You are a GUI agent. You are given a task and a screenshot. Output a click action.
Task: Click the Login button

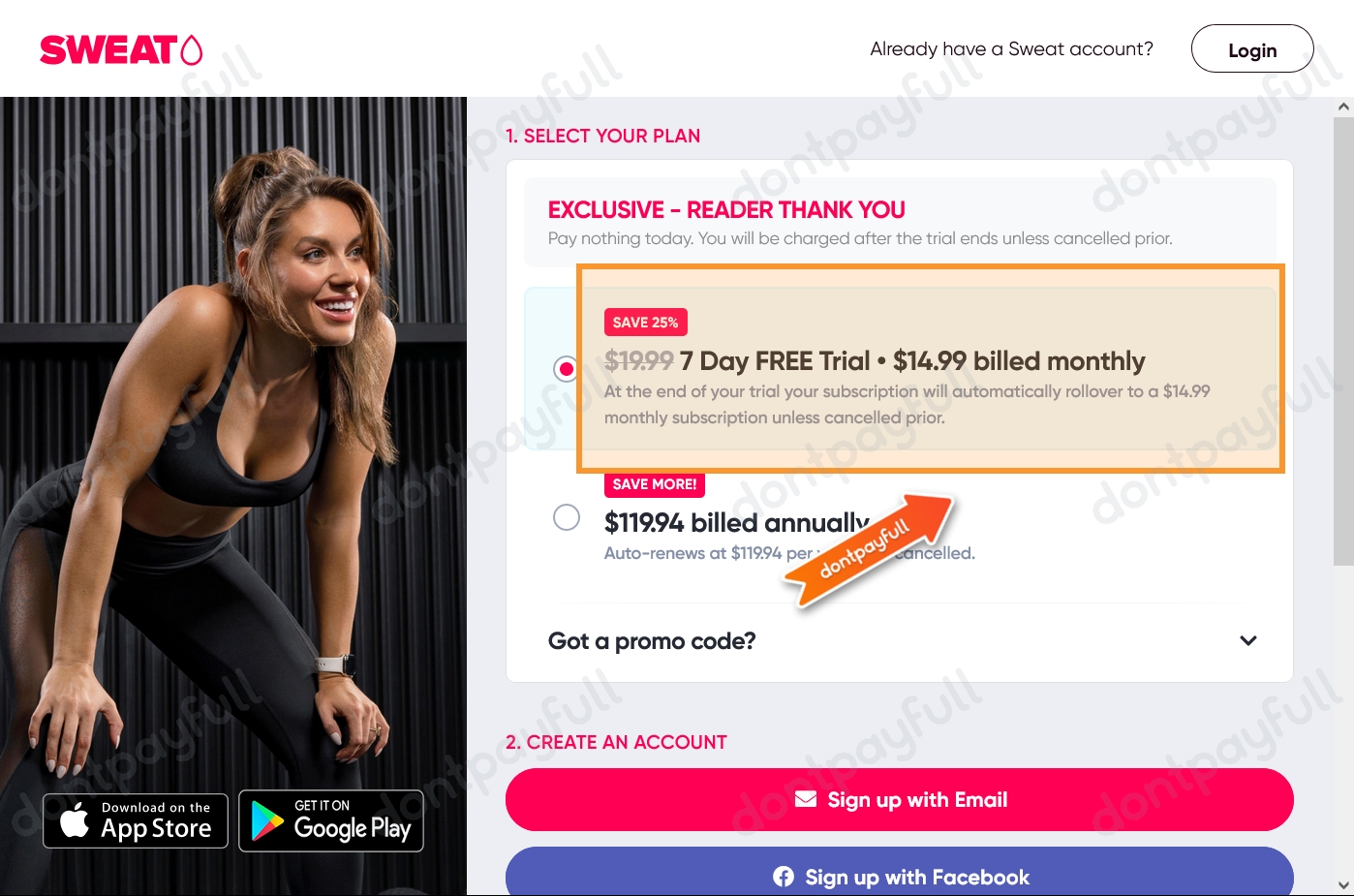point(1252,49)
